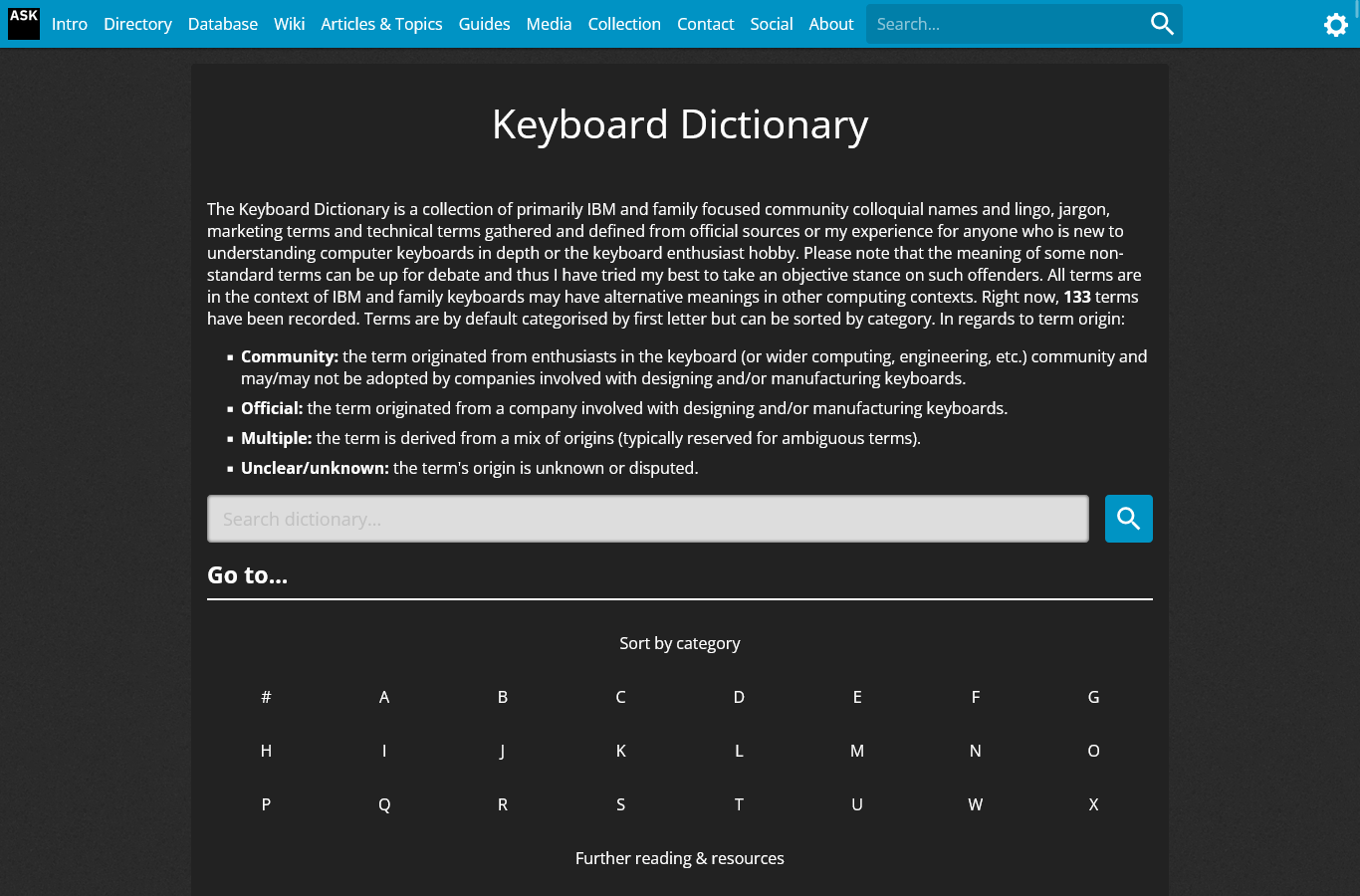The image size is (1360, 896).
Task: Jump to letter X terms
Action: (x=1093, y=804)
